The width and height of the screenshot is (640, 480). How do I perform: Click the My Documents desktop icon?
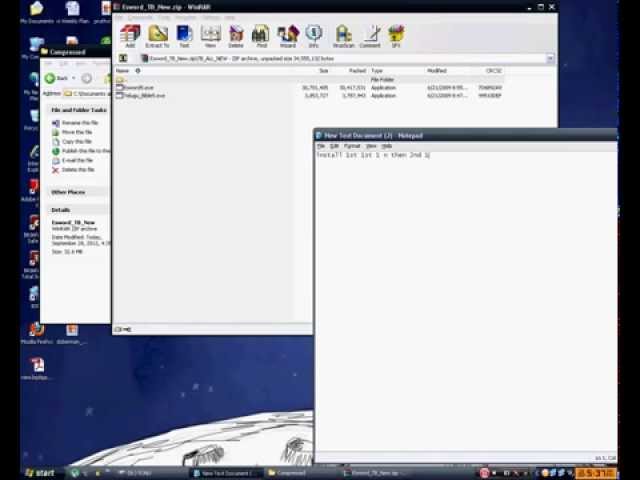[x=37, y=12]
